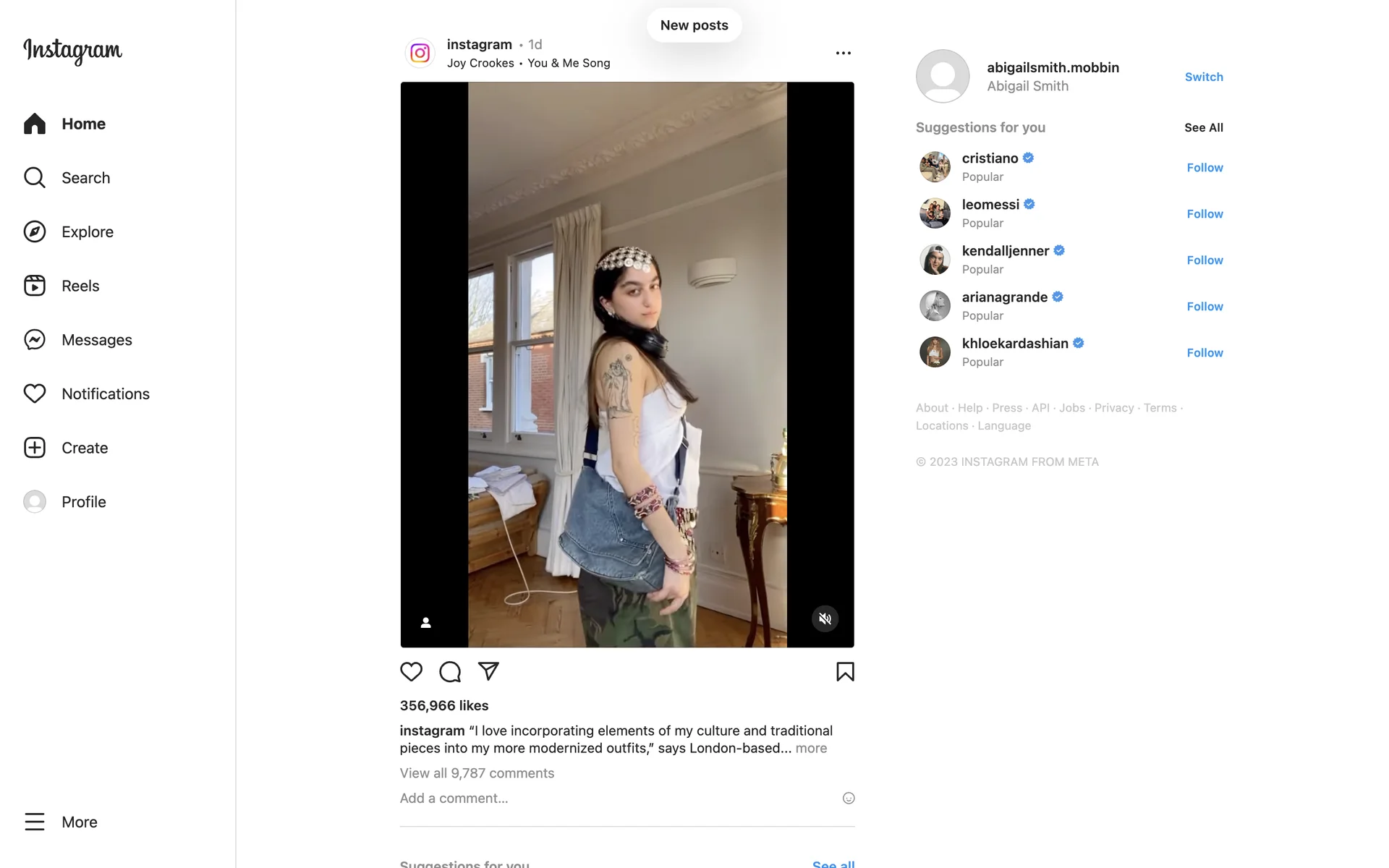Open post options three-dot menu
The image size is (1389, 868).
coord(843,53)
